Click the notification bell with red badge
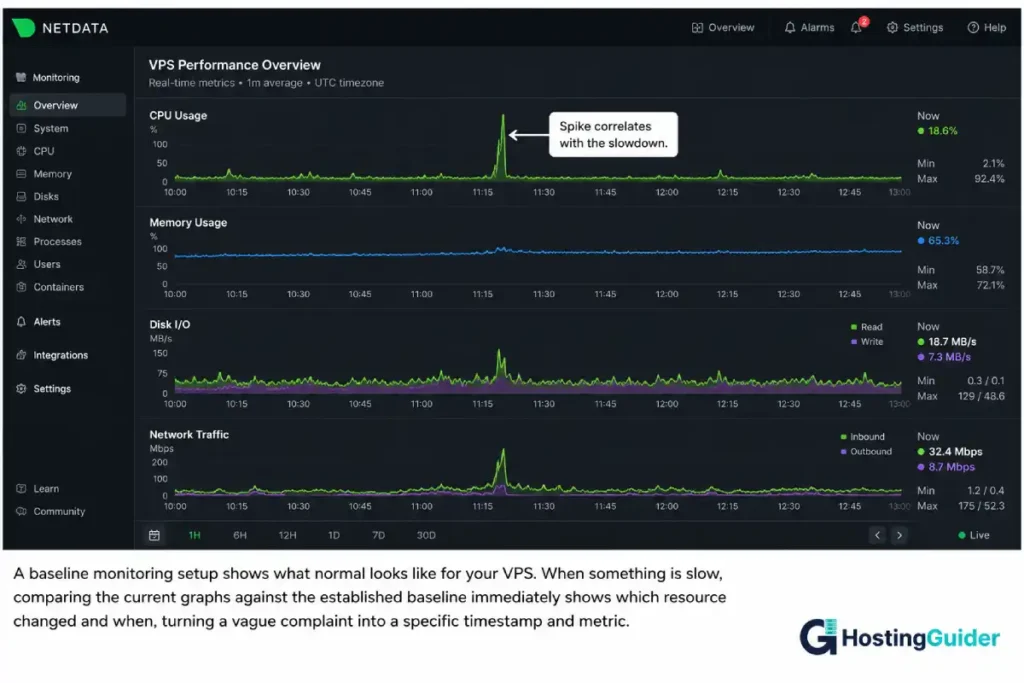1024x683 pixels. point(858,26)
